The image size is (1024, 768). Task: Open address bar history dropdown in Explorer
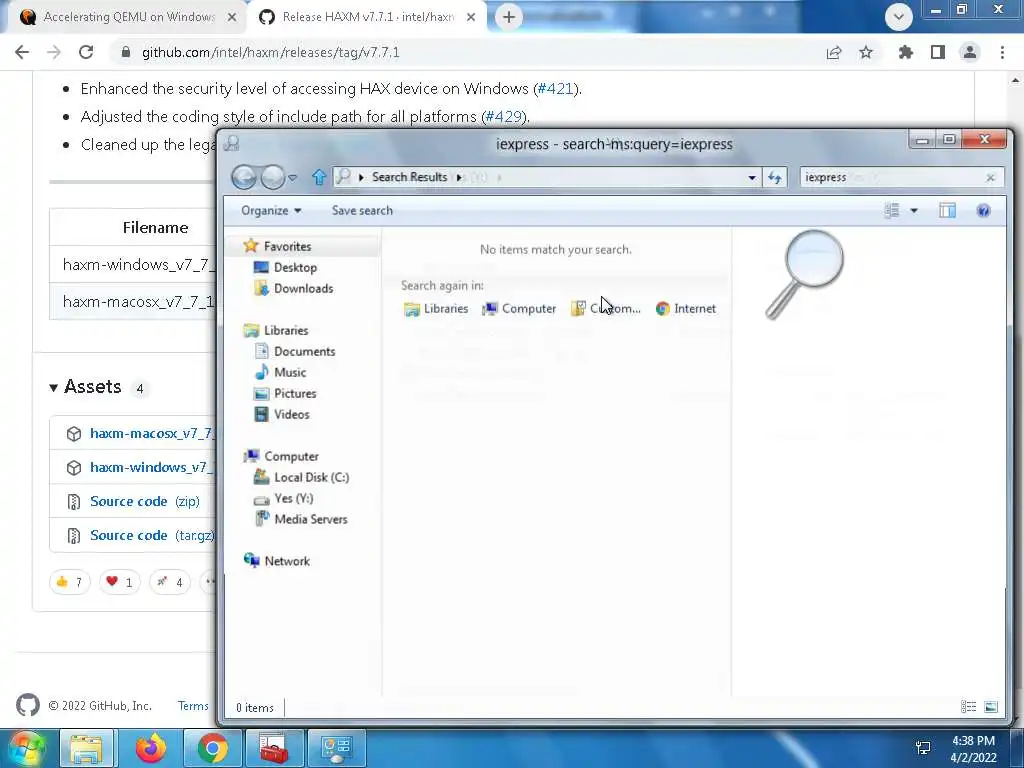pyautogui.click(x=752, y=178)
